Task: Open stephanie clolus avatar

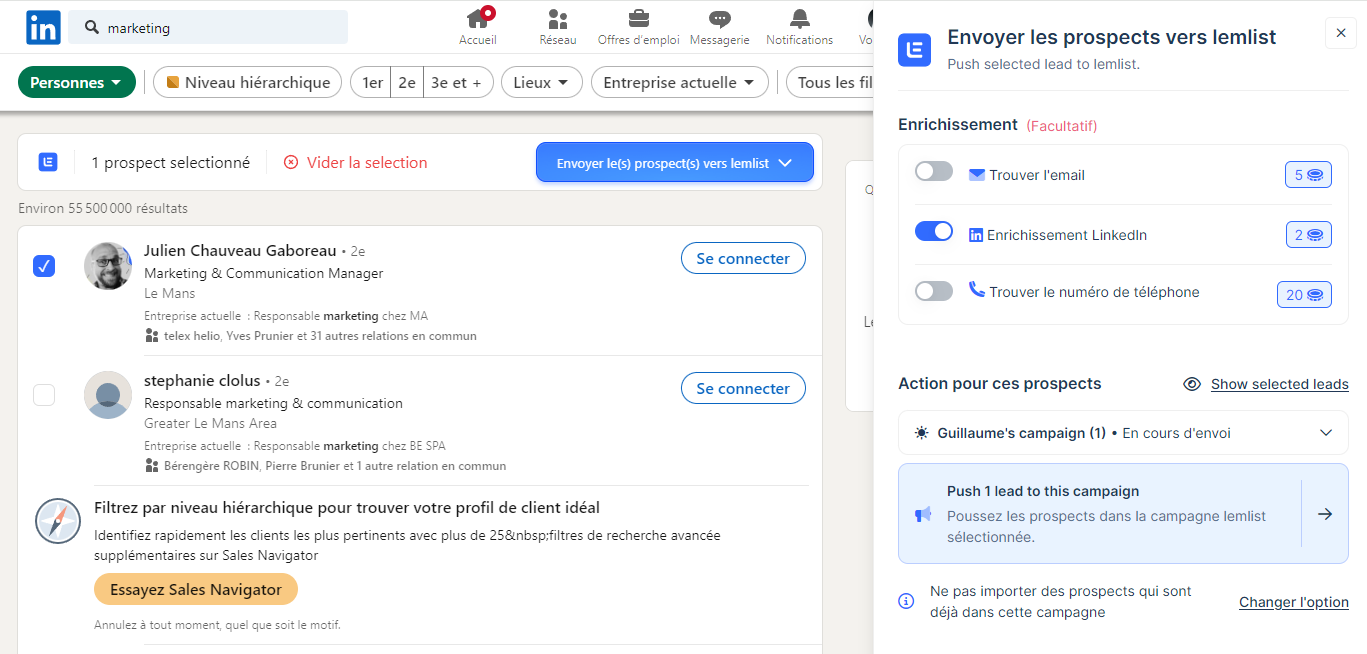Action: (108, 395)
